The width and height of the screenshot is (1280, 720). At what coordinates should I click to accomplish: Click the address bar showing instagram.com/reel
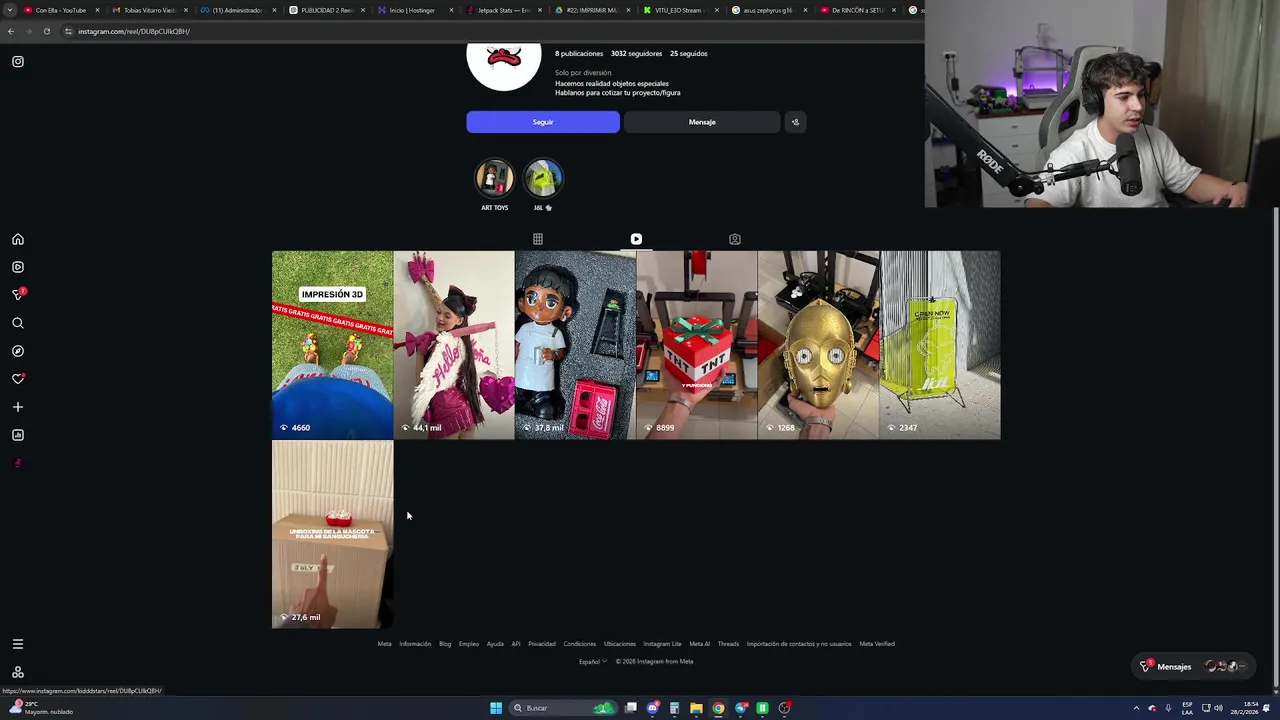click(490, 31)
